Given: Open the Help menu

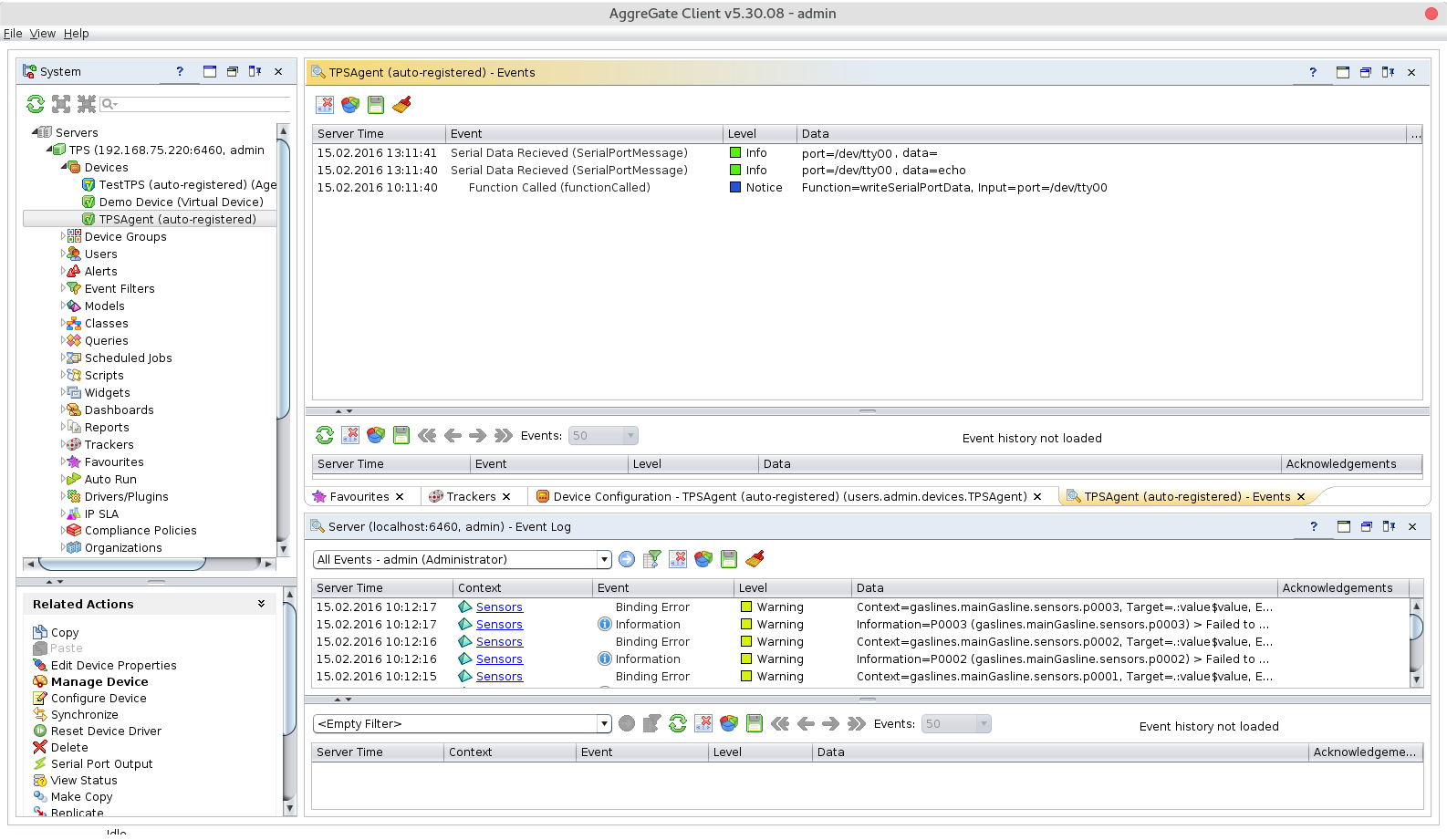Looking at the screenshot, I should (x=76, y=34).
